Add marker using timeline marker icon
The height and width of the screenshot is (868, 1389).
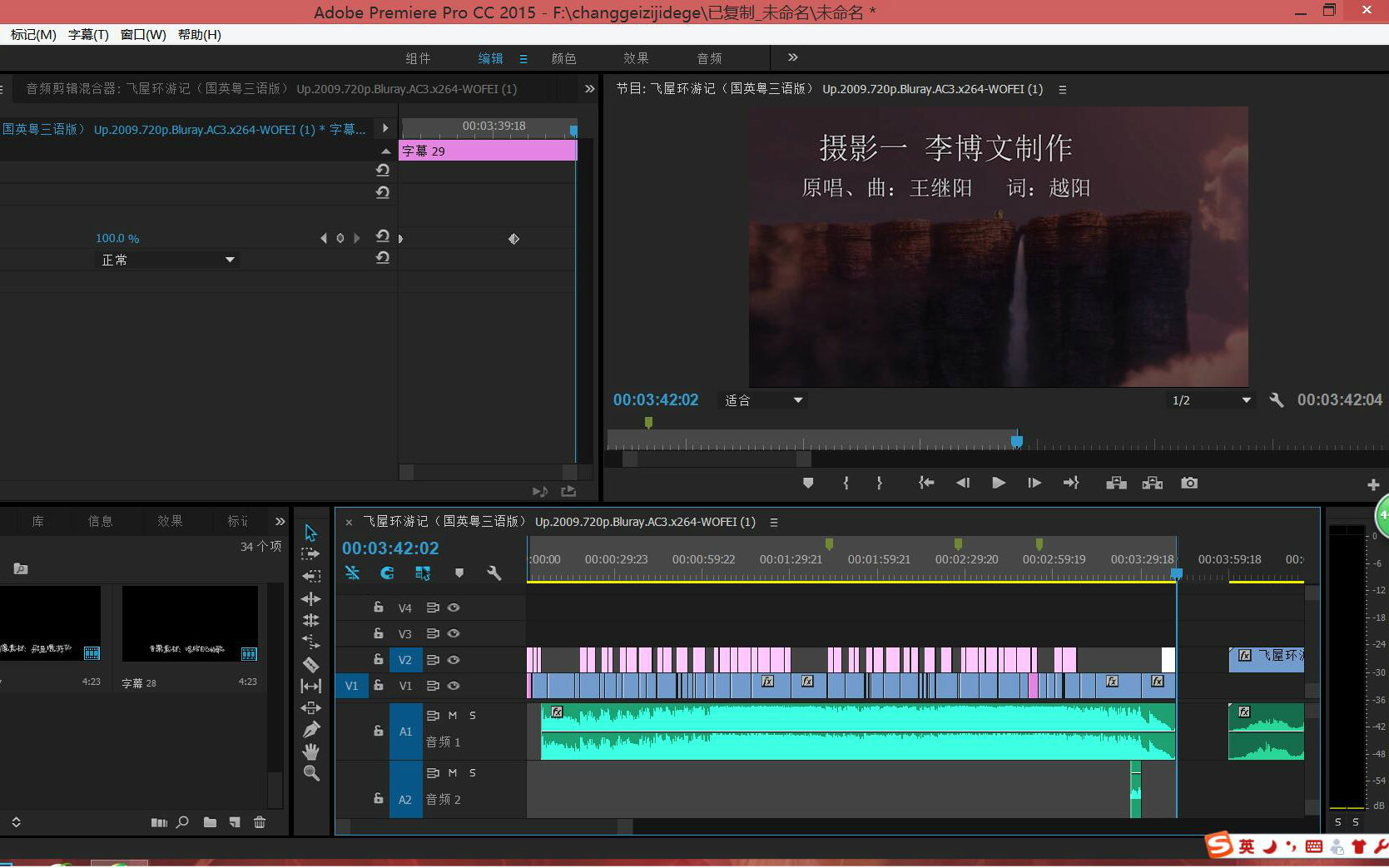point(459,573)
